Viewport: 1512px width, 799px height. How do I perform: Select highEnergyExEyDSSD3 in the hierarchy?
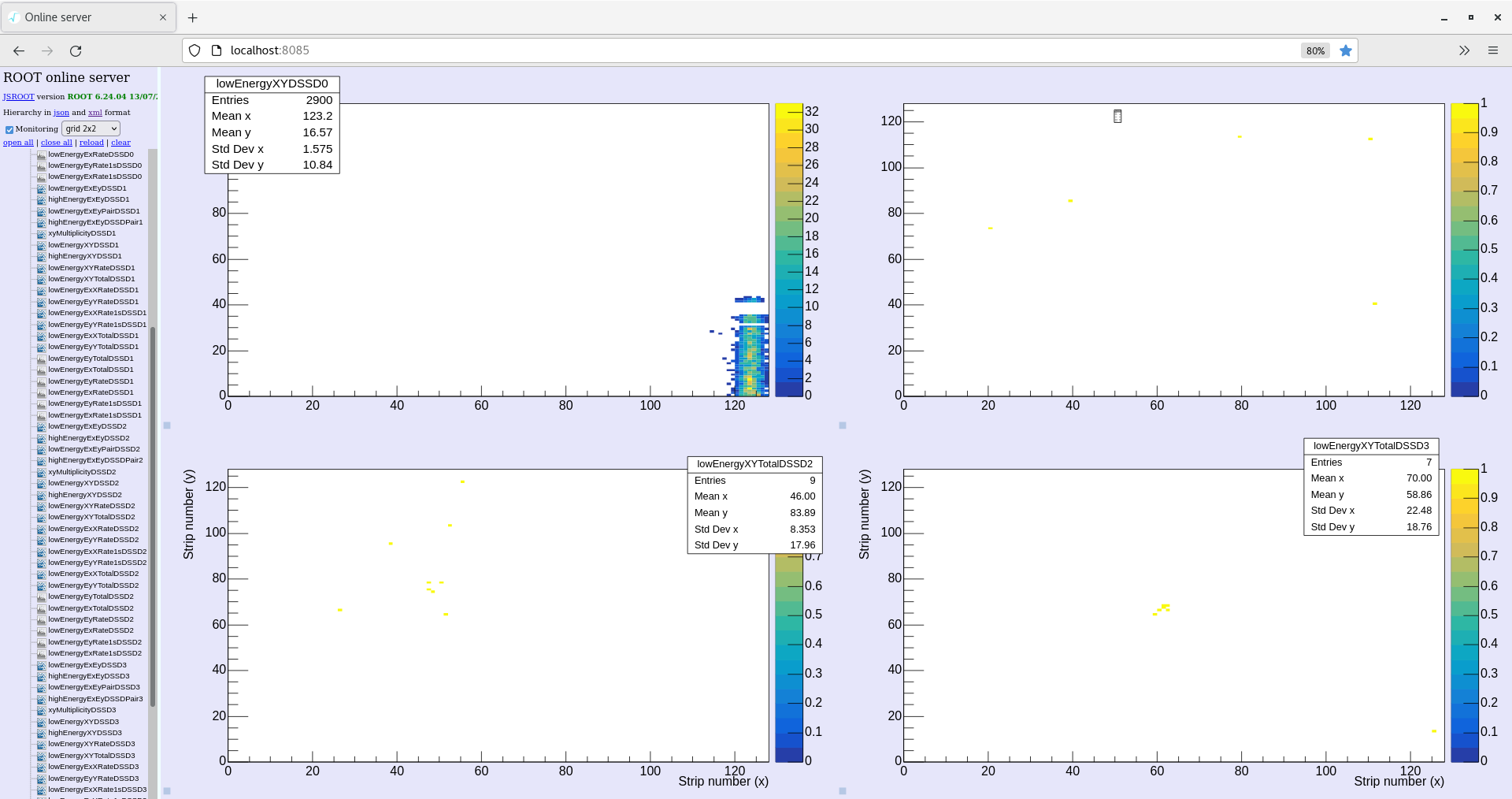[88, 676]
